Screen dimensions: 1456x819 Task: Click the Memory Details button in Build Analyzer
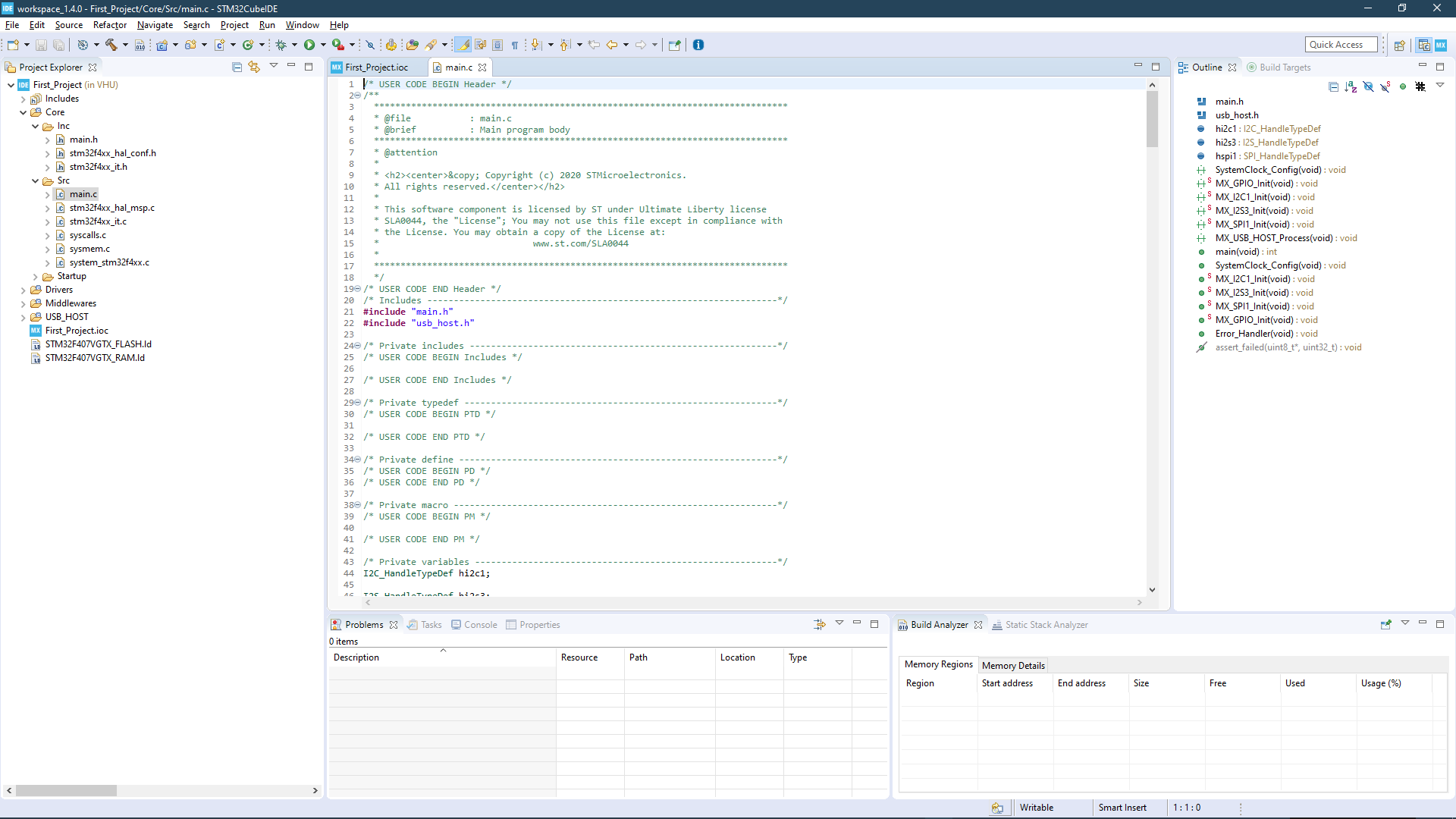1013,665
